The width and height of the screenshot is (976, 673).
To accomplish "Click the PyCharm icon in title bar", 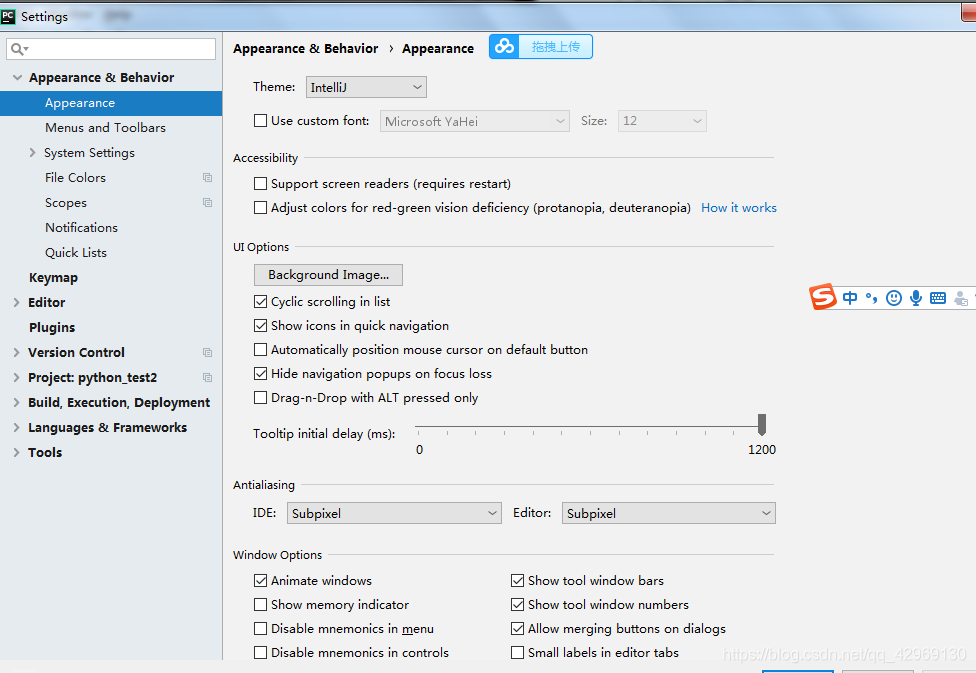I will coord(8,16).
